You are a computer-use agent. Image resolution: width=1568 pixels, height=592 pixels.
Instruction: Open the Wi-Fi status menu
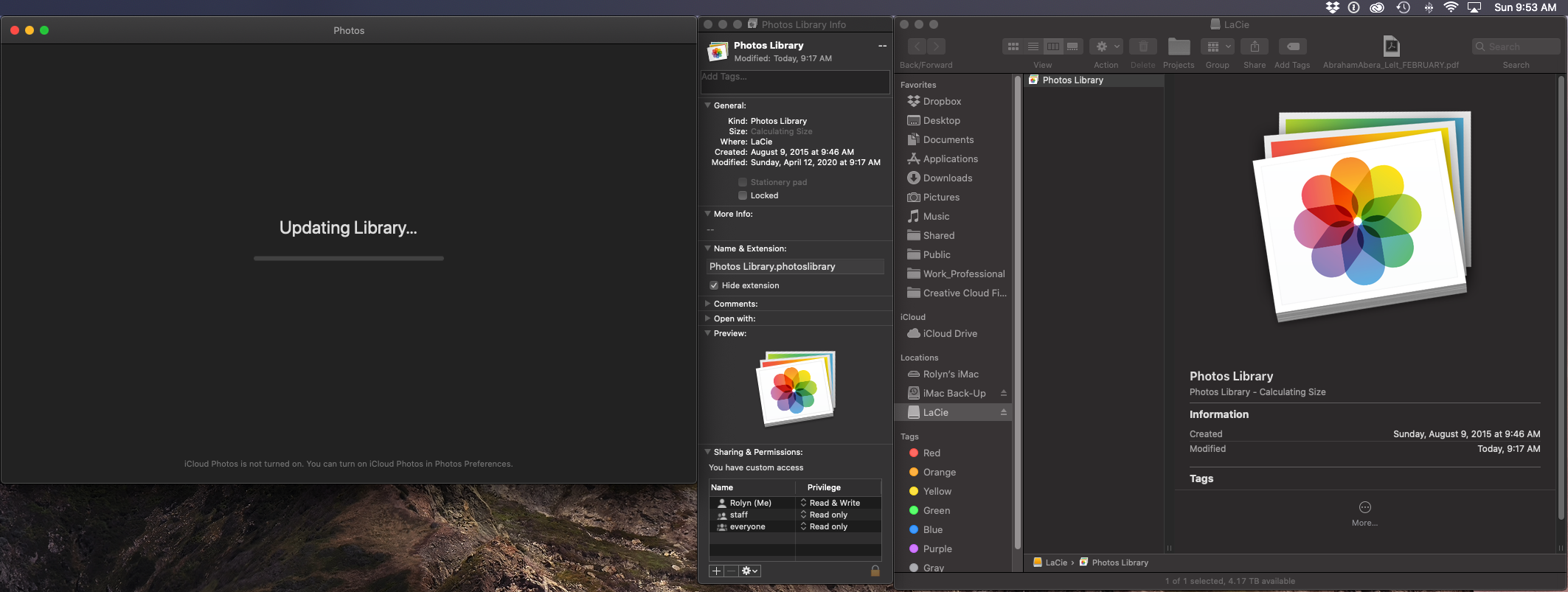coord(1451,7)
